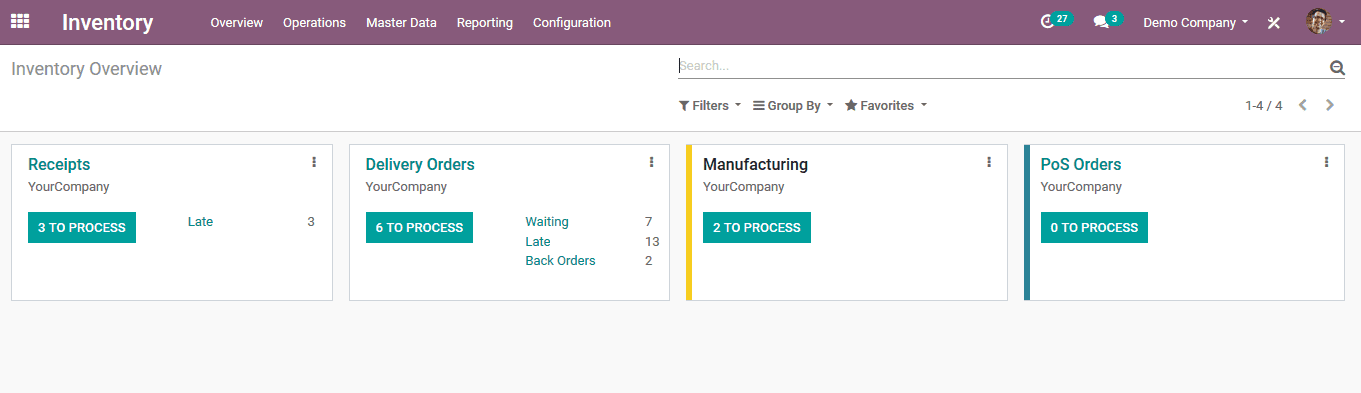1361x393 pixels.
Task: Open the PoS Orders card title
Action: (x=1081, y=164)
